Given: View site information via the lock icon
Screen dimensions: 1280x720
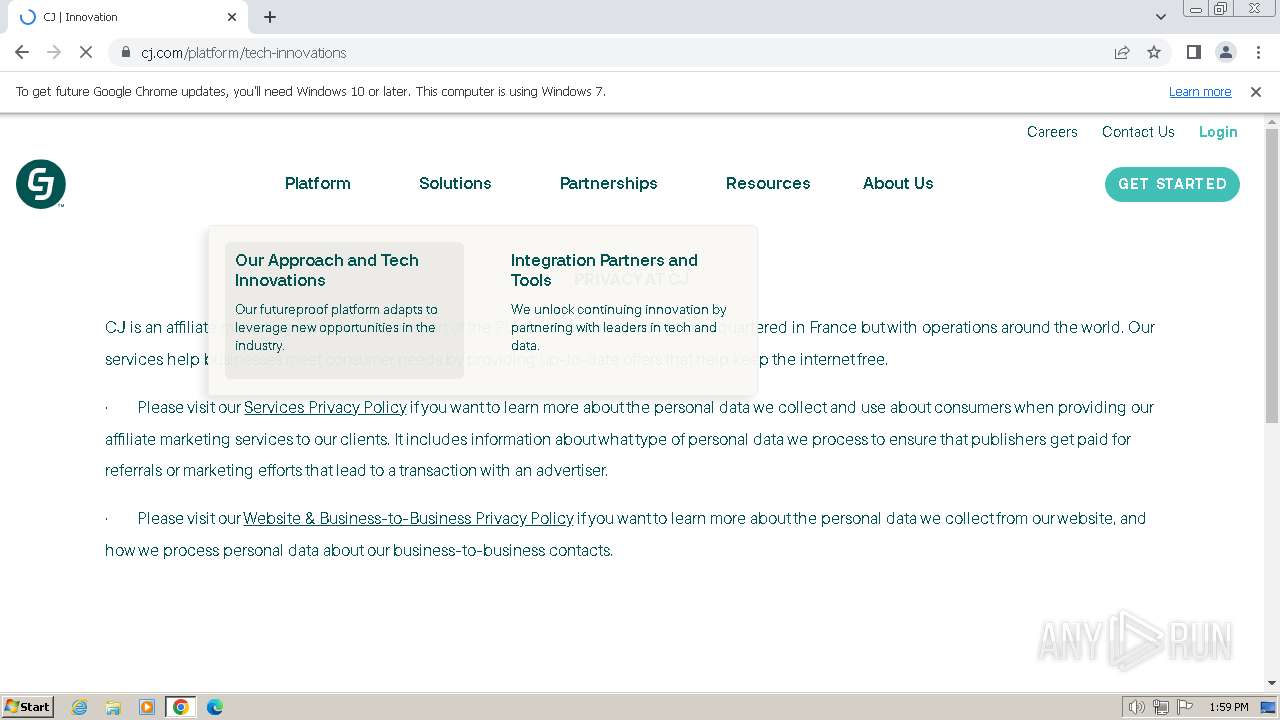Looking at the screenshot, I should coord(126,52).
